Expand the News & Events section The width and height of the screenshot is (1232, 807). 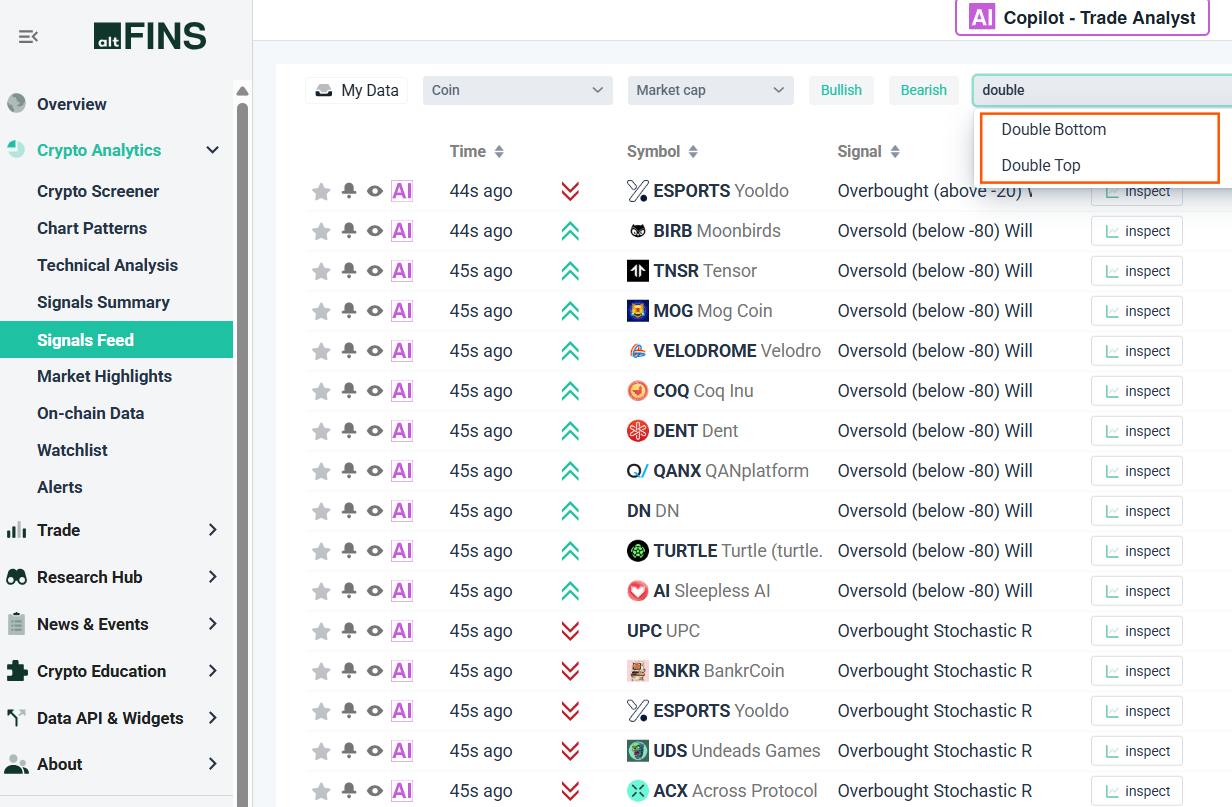coord(212,624)
